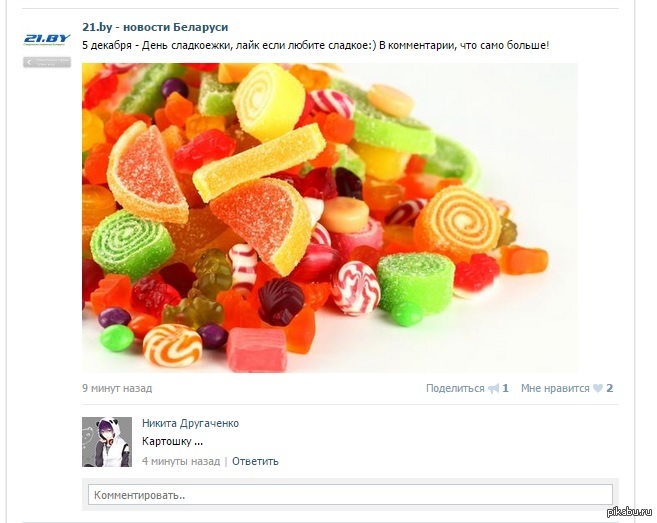Click the 9 минут назад post timestamp

[x=117, y=388]
